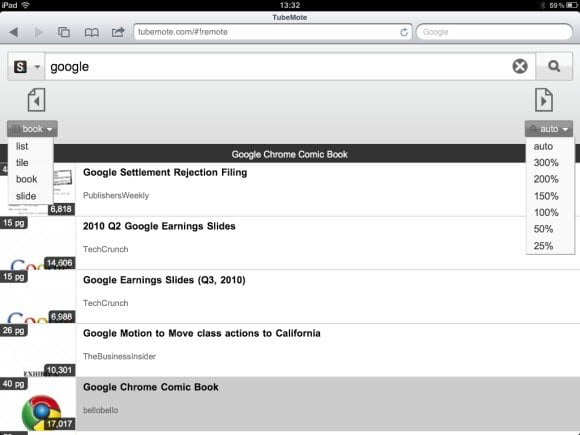Viewport: 580px width, 435px height.
Task: Click the 40 pg badge
Action: pyautogui.click(x=14, y=384)
